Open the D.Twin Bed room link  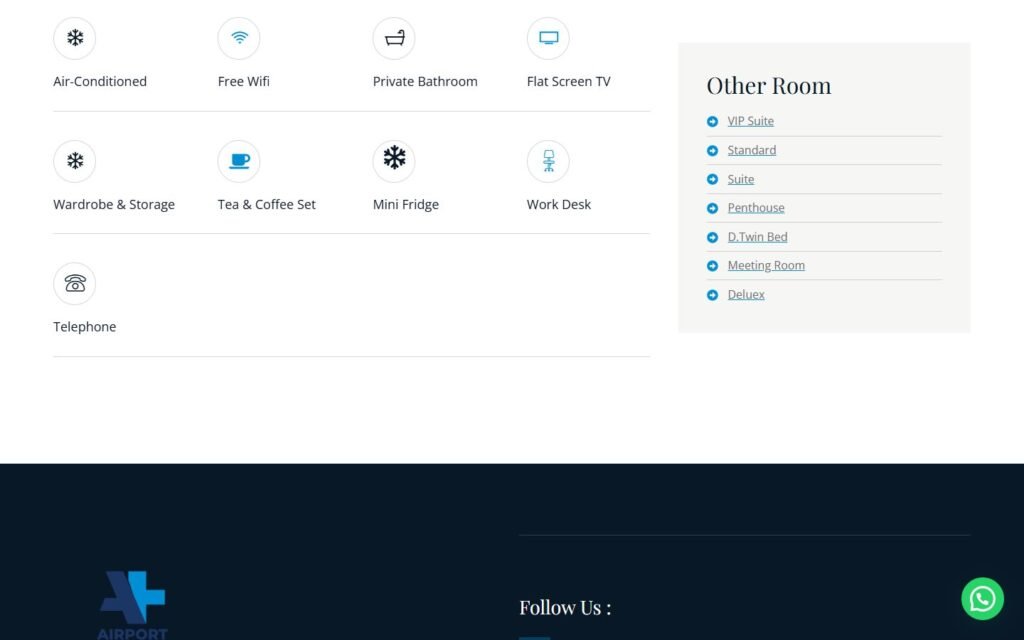click(758, 236)
